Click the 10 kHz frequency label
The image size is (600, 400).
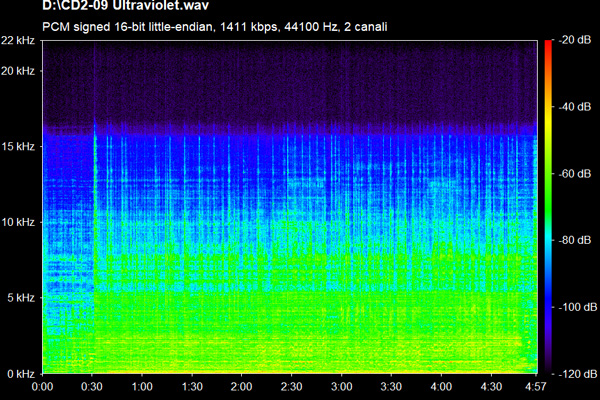point(18,222)
